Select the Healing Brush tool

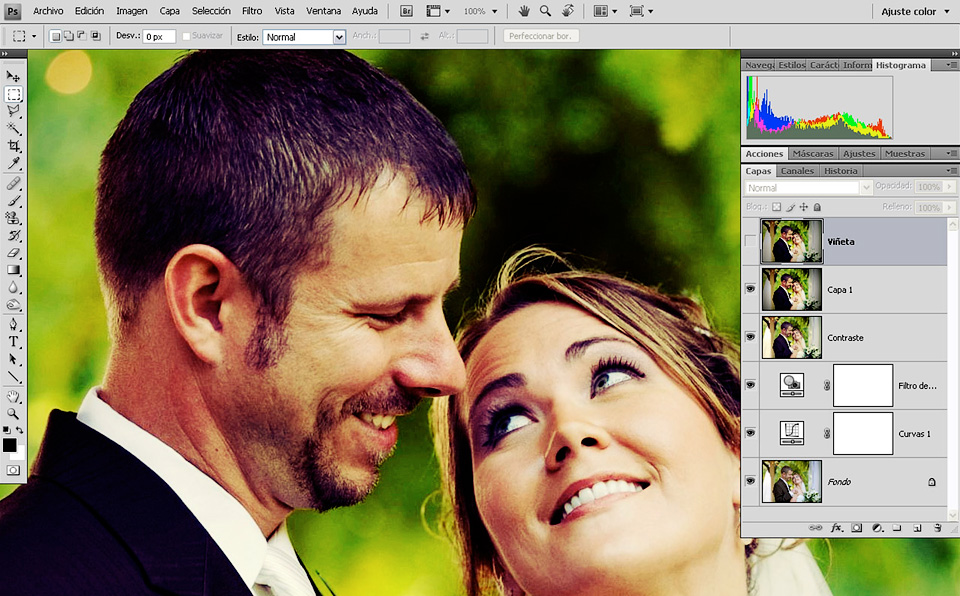click(x=13, y=183)
